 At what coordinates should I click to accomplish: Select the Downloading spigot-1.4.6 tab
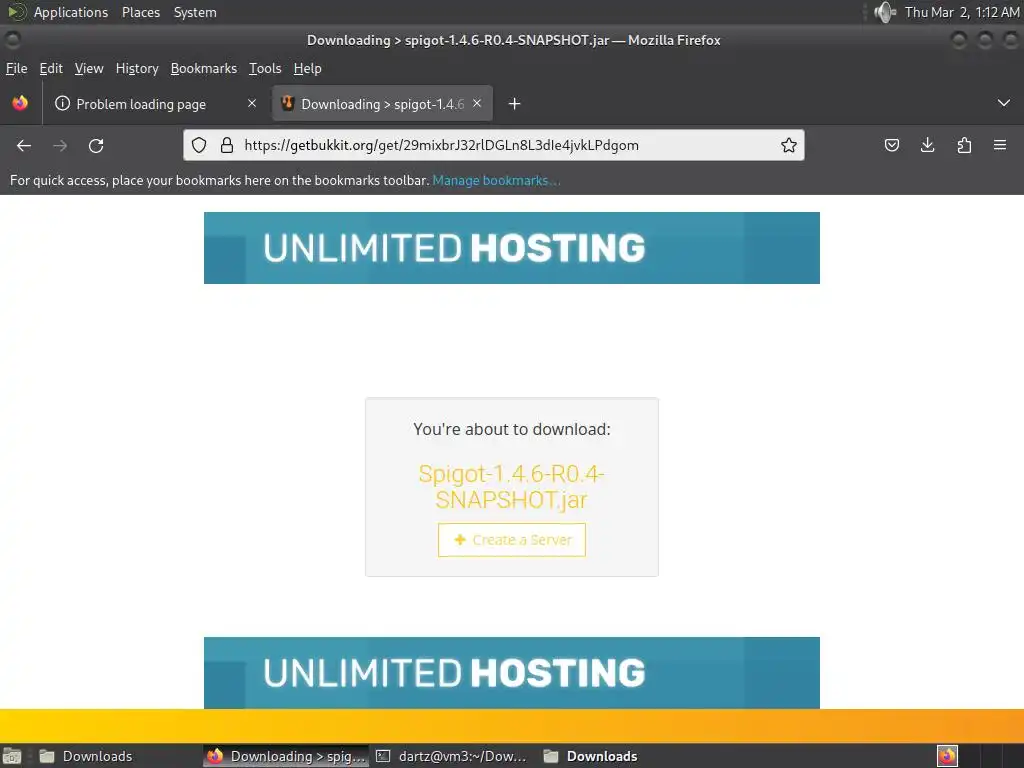382,104
